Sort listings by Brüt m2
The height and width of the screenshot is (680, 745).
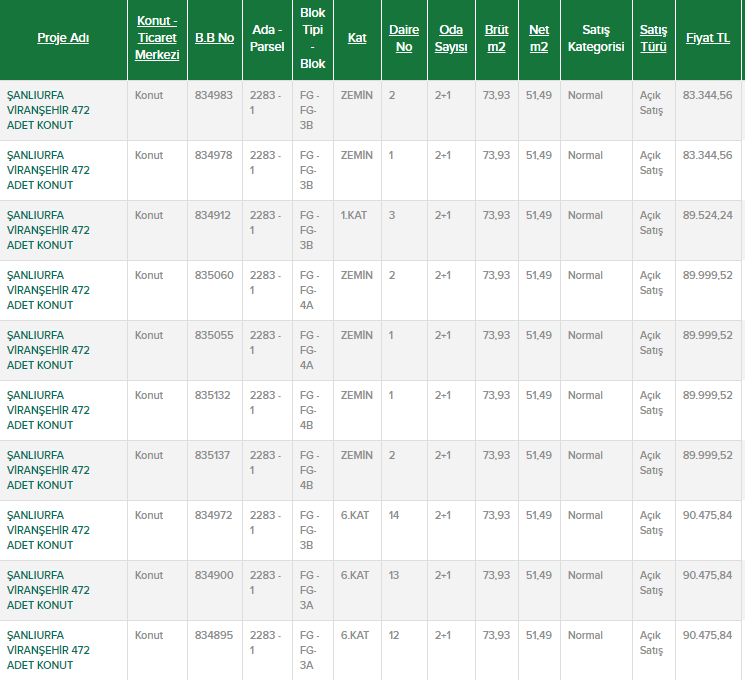pyautogui.click(x=496, y=38)
